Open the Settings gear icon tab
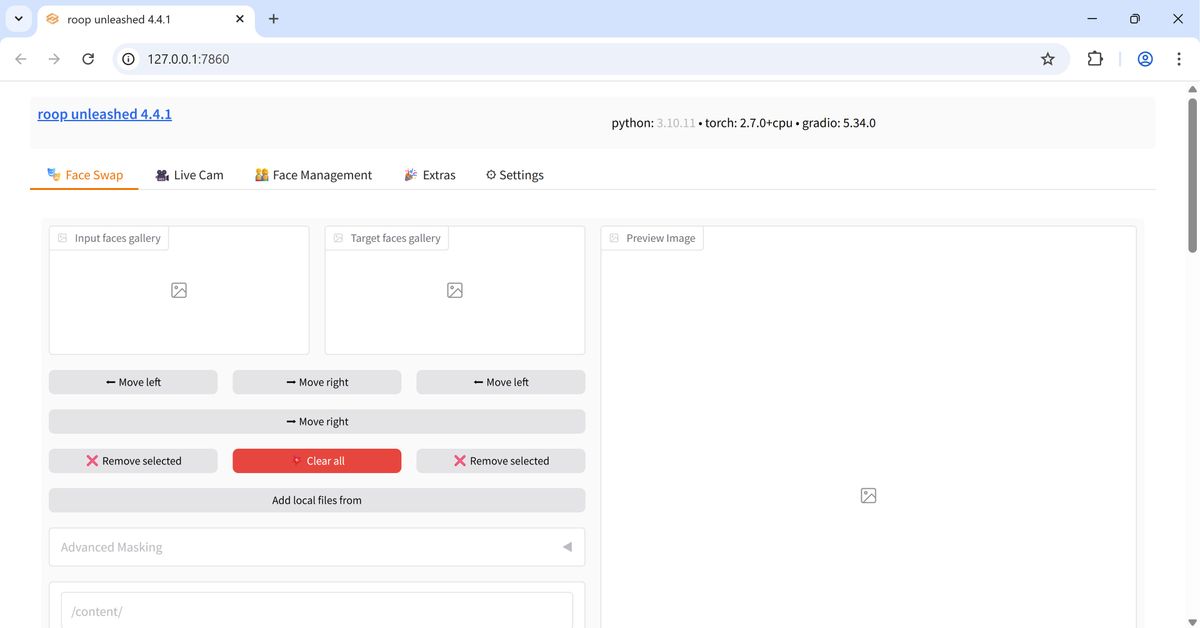 490,174
